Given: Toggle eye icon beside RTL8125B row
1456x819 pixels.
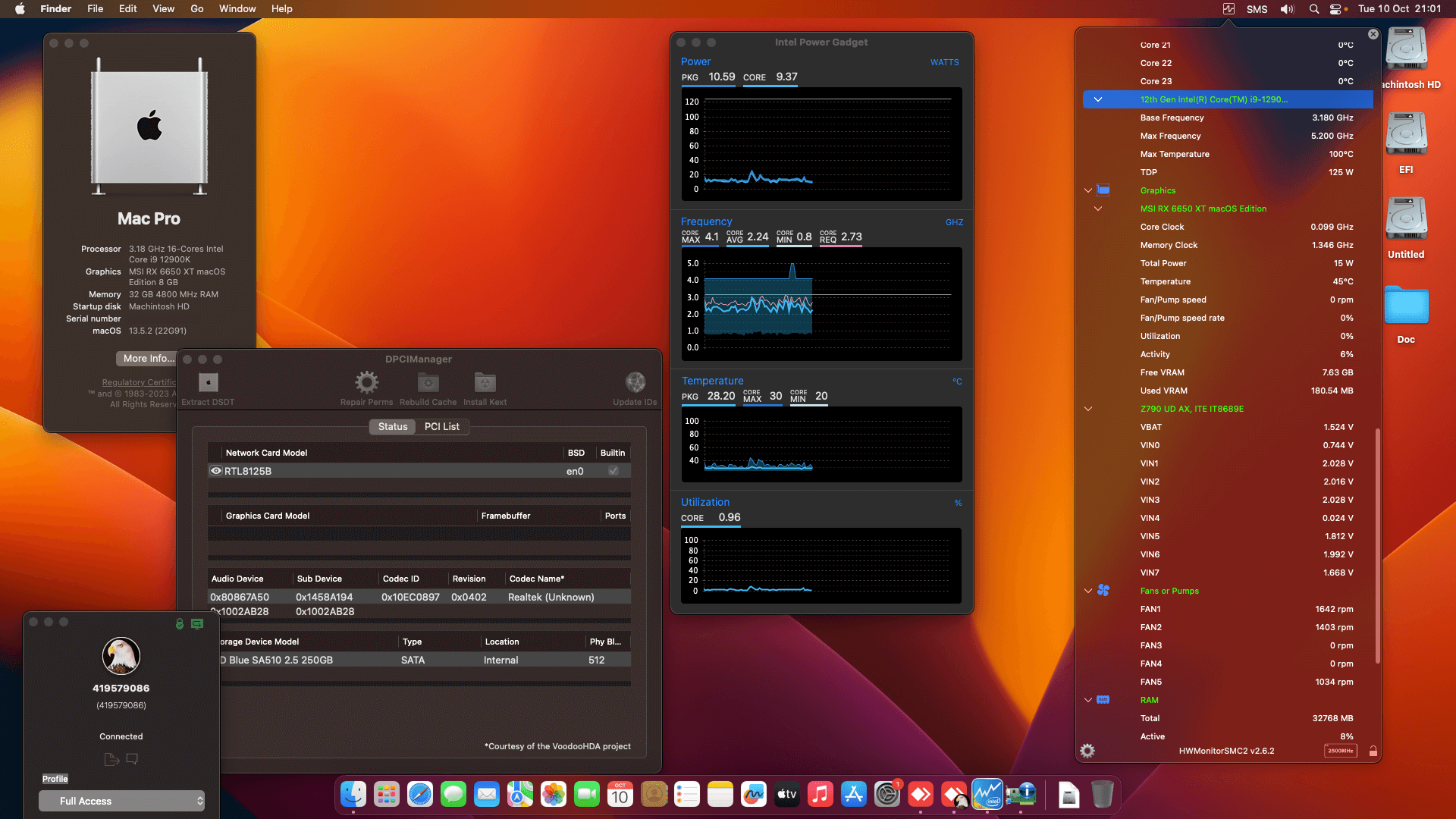Looking at the screenshot, I should pos(216,471).
